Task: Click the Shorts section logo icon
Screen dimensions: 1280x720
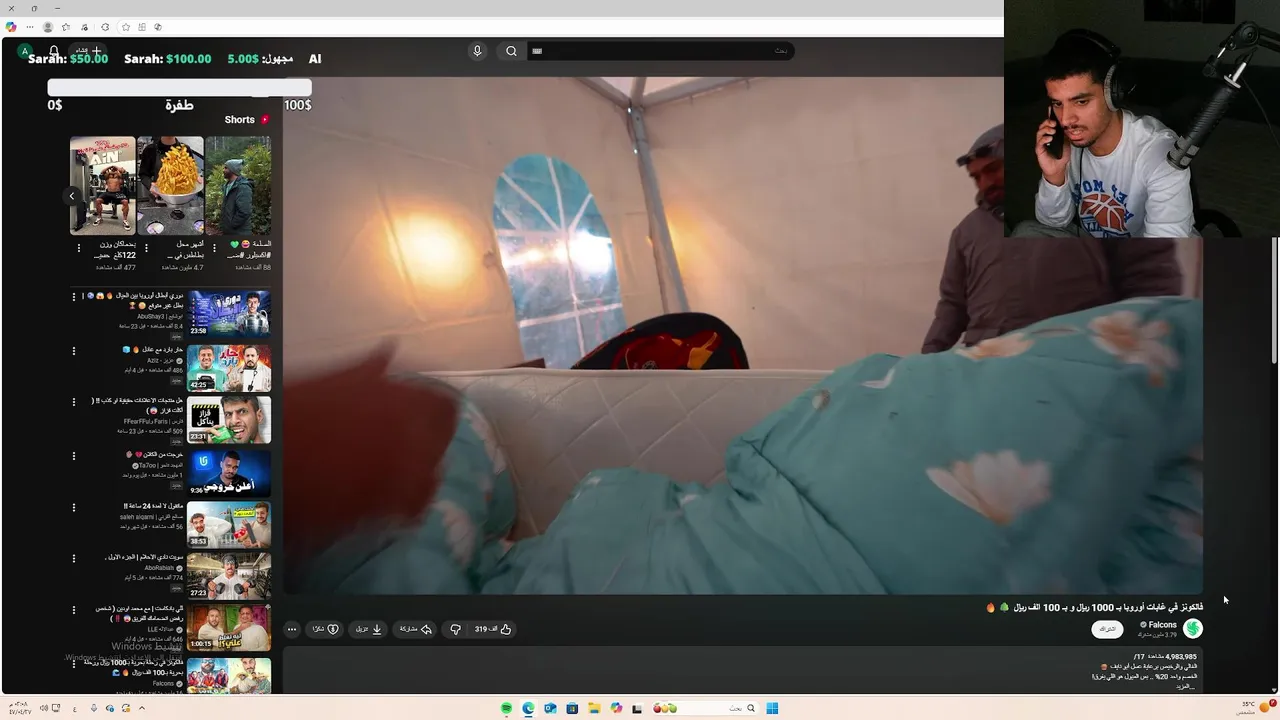Action: pyautogui.click(x=265, y=120)
